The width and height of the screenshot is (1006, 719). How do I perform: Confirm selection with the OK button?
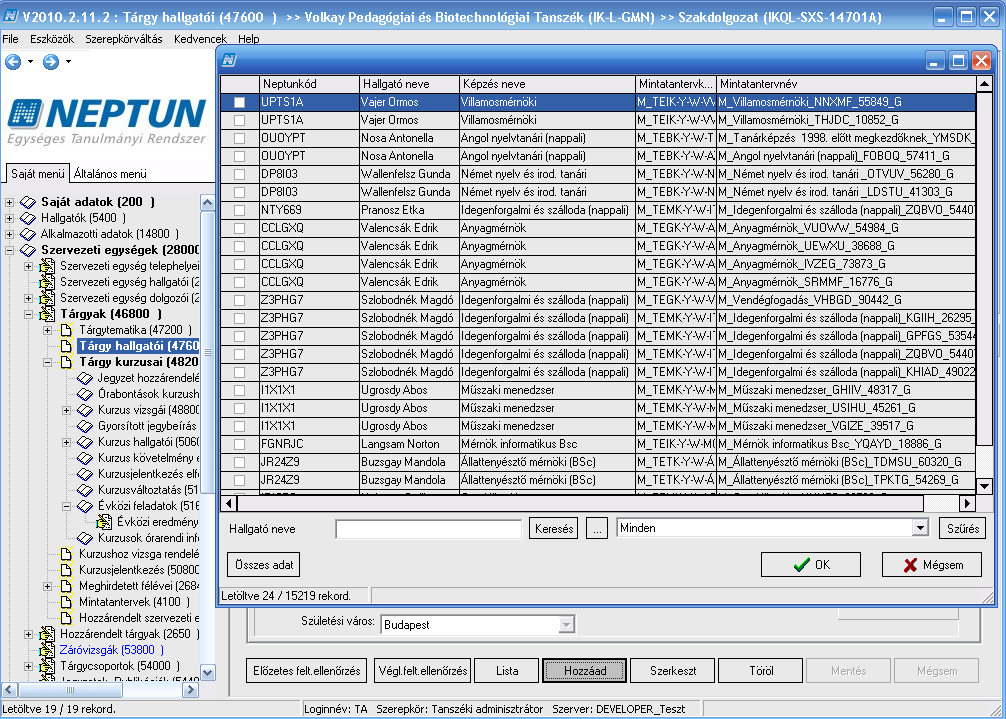coord(811,564)
